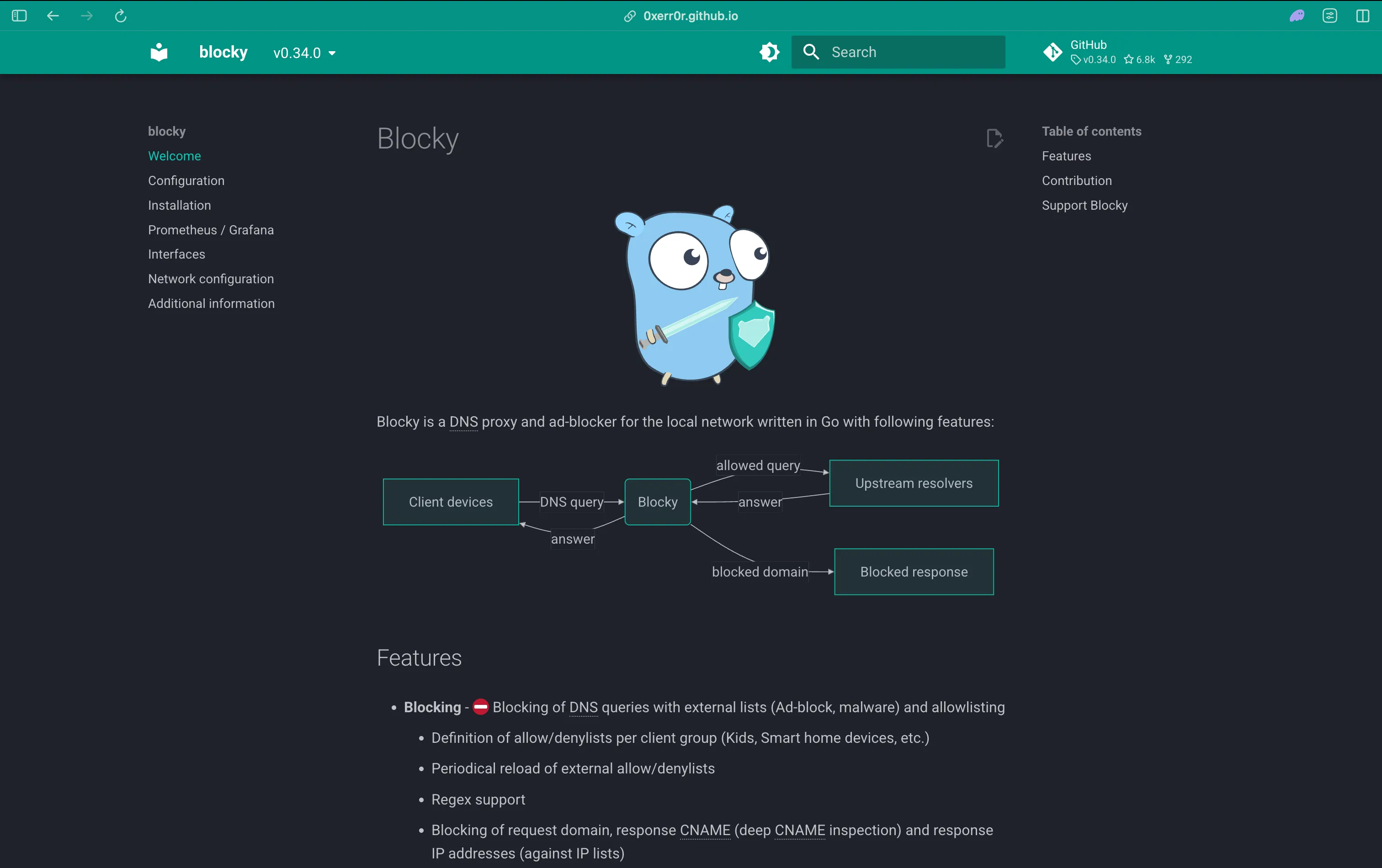1382x868 pixels.
Task: Go back using the left arrow
Action: tap(53, 16)
